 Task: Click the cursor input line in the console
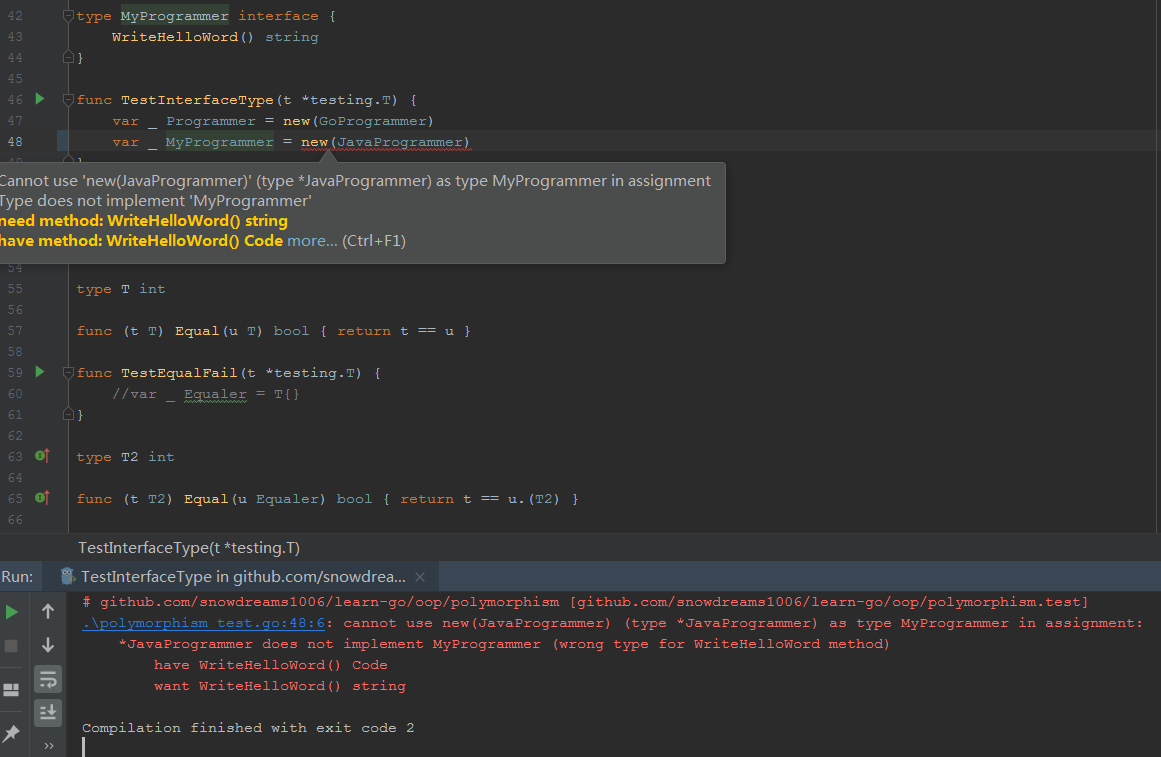85,745
